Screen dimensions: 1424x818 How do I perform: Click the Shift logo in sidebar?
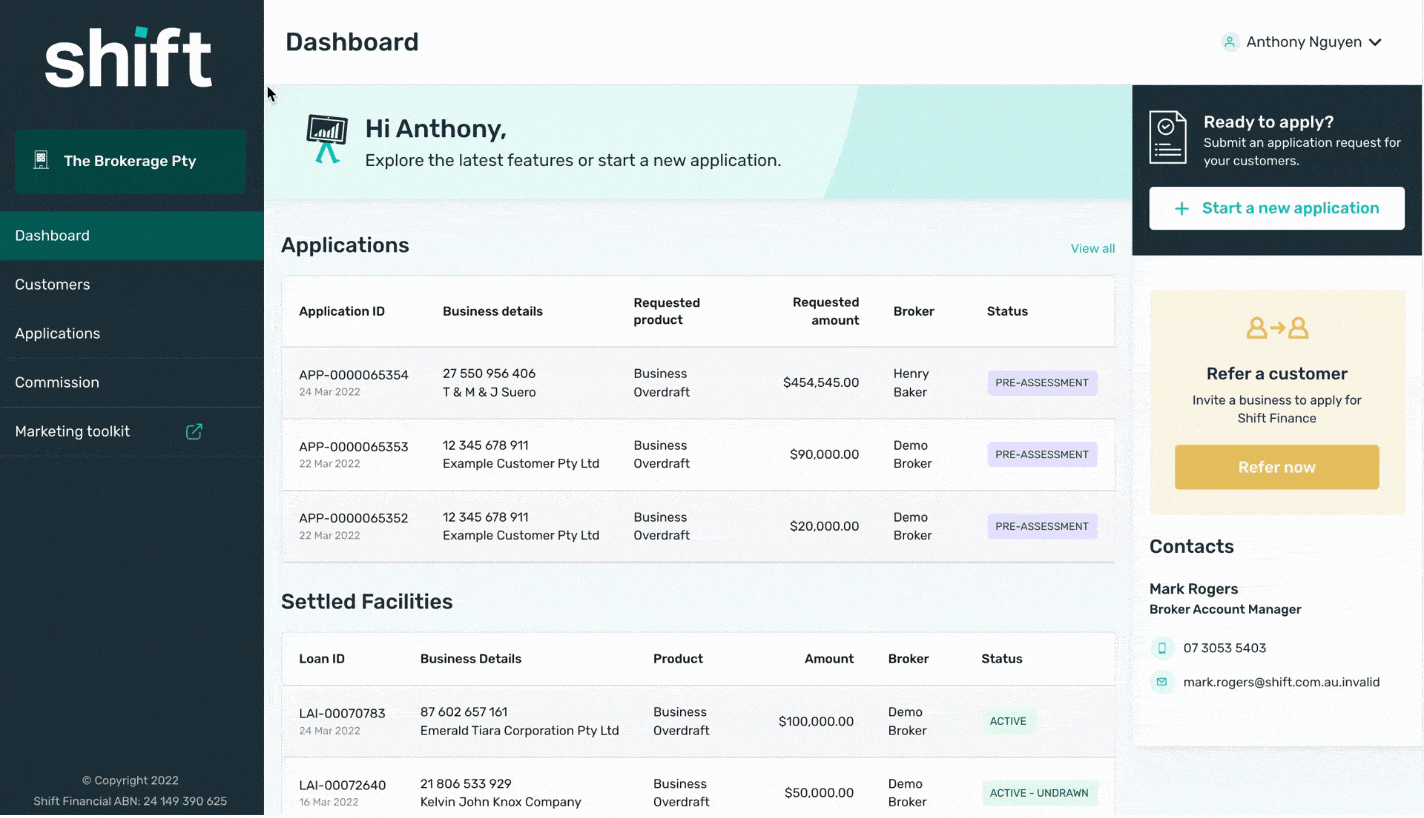[129, 57]
